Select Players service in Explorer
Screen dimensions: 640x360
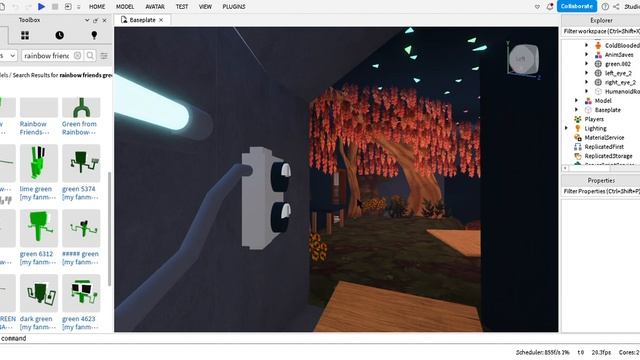click(594, 119)
